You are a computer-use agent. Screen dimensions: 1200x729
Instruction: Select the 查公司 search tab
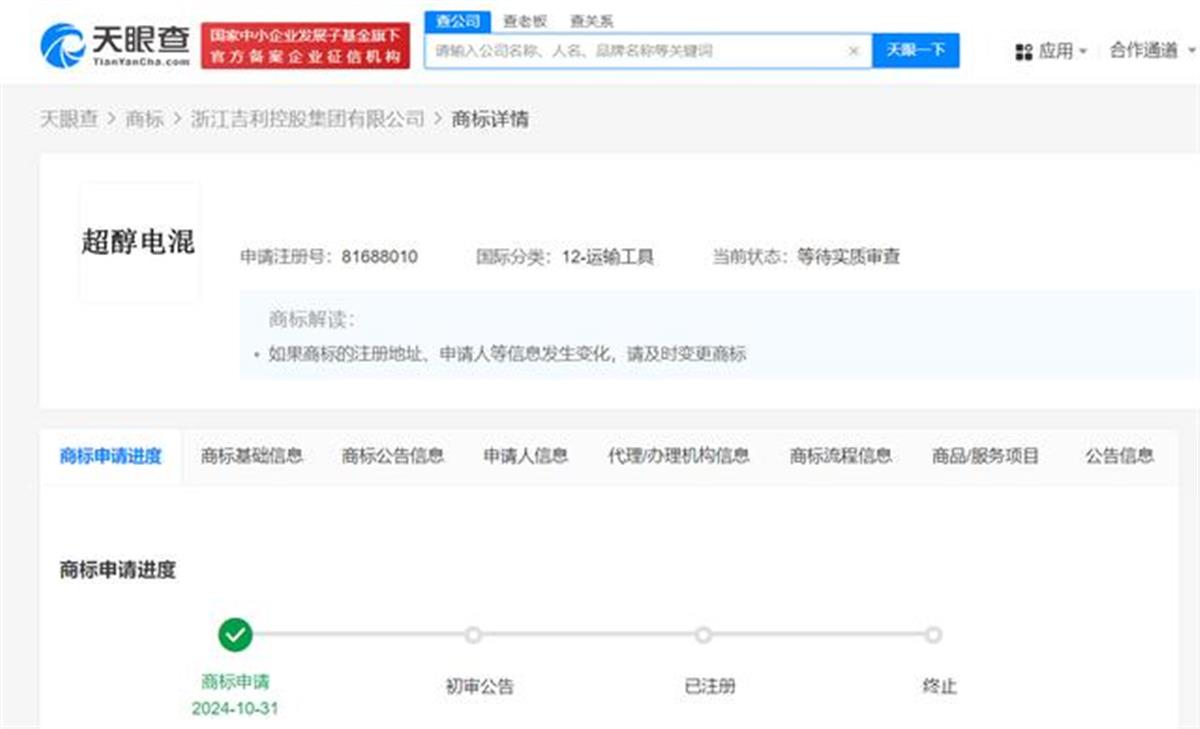click(x=458, y=21)
